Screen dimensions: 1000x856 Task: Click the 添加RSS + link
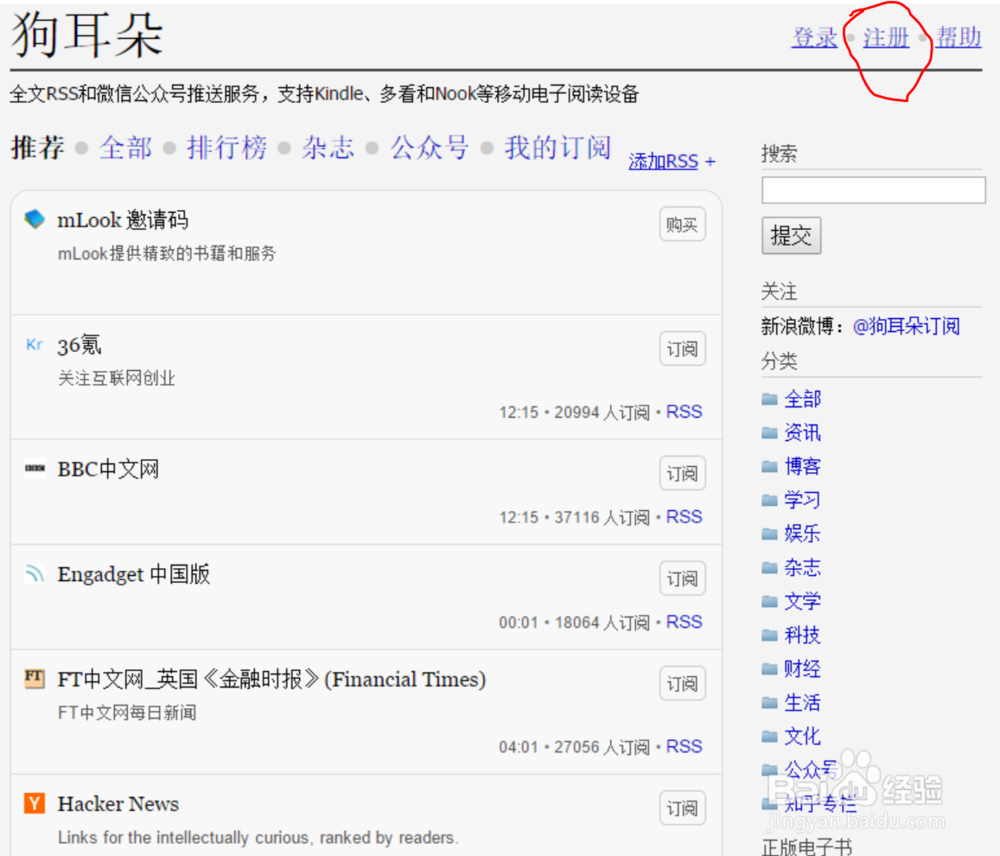pos(672,161)
